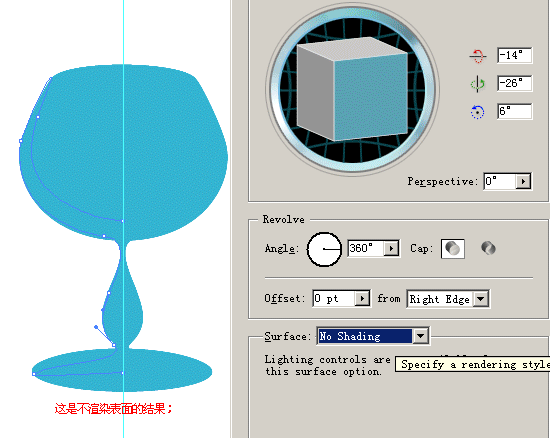Click the Perspective value field
This screenshot has width=550, height=438.
(x=499, y=181)
